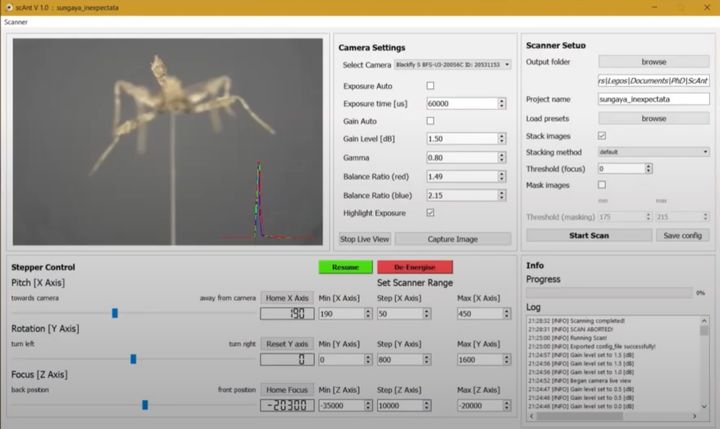Click the Home X Axis button

[x=286, y=297]
